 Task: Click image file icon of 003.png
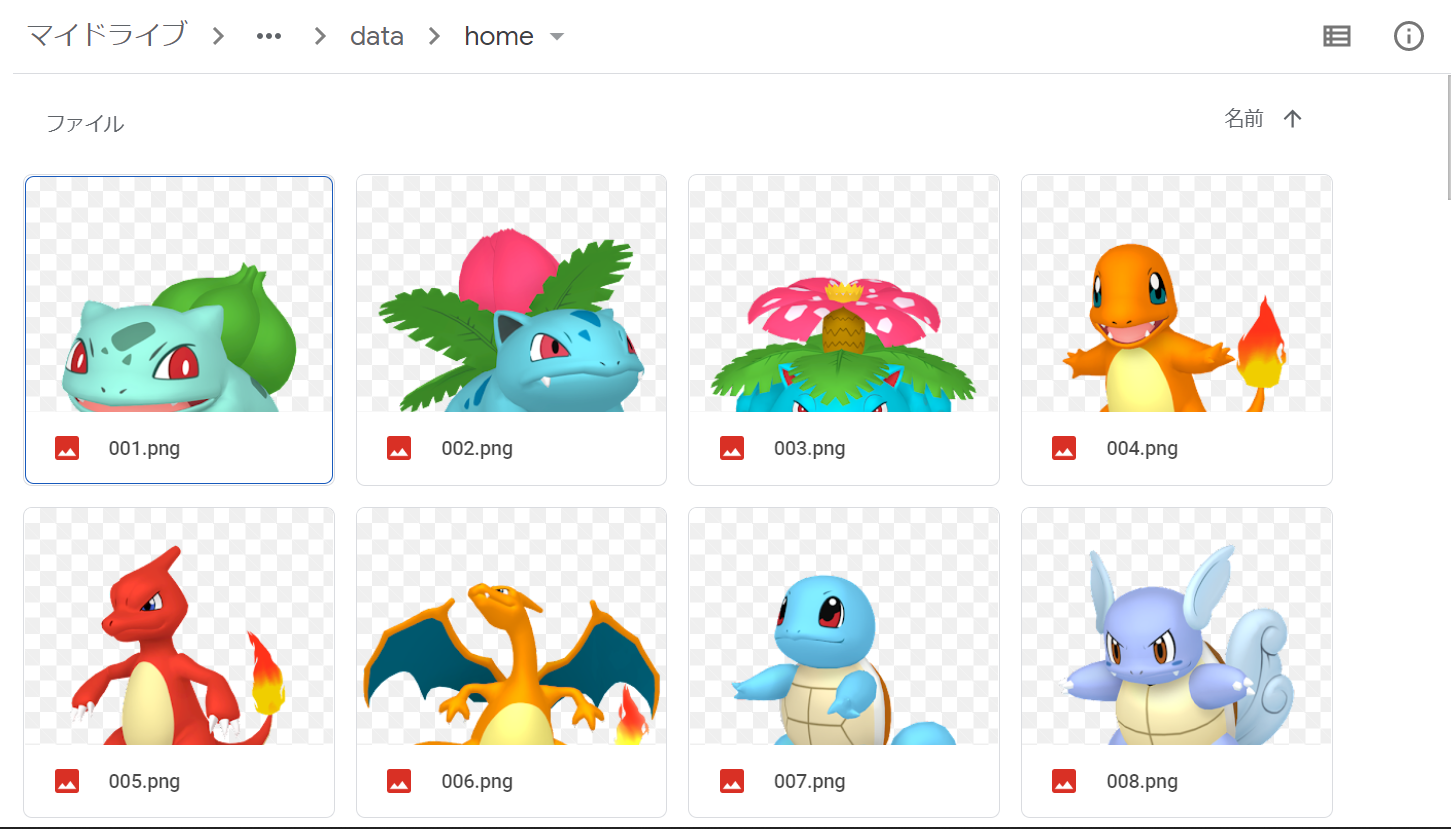click(732, 449)
